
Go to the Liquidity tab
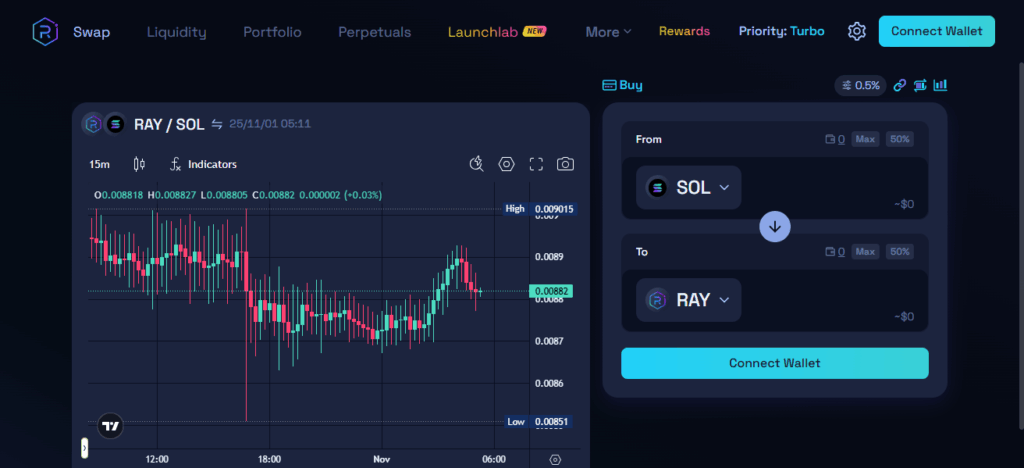(x=176, y=31)
